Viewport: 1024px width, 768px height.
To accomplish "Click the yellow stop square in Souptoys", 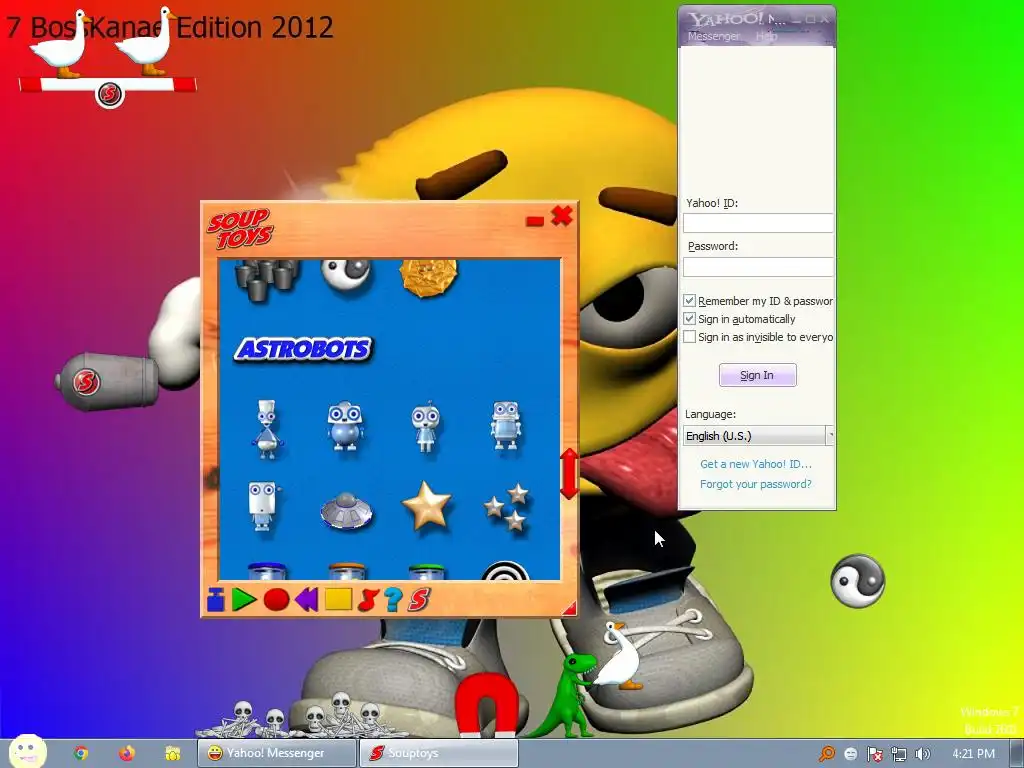I will [x=338, y=599].
